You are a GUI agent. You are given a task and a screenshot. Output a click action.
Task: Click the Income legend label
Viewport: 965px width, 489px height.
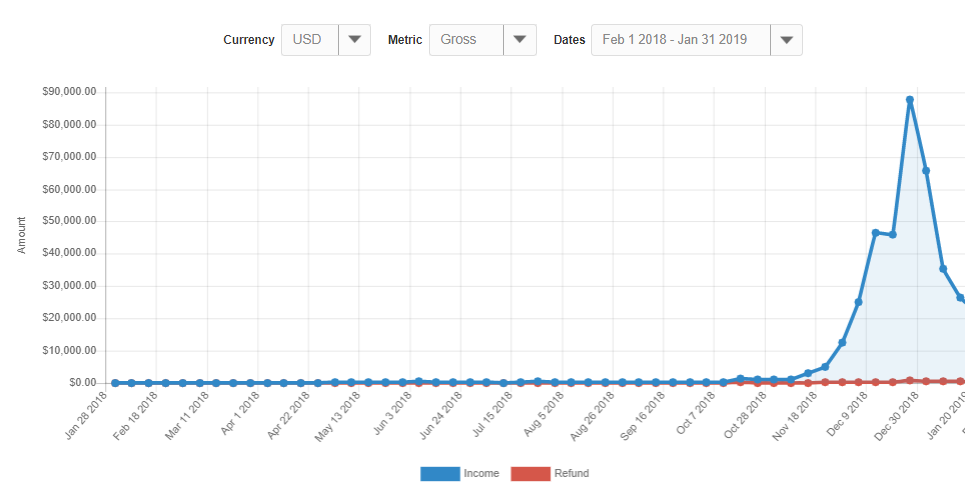481,473
